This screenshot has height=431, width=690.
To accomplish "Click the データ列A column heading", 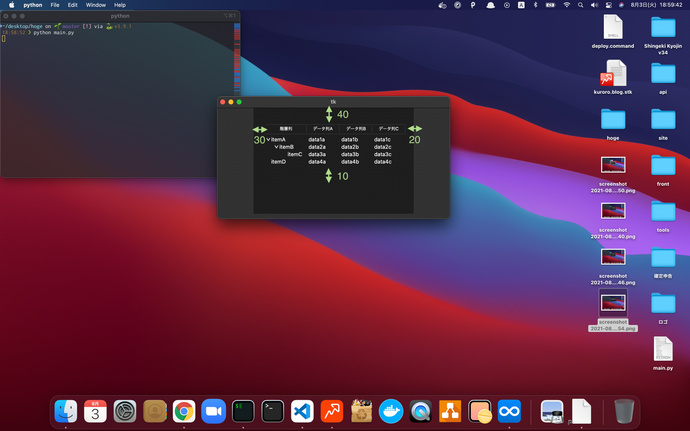I will [x=323, y=129].
